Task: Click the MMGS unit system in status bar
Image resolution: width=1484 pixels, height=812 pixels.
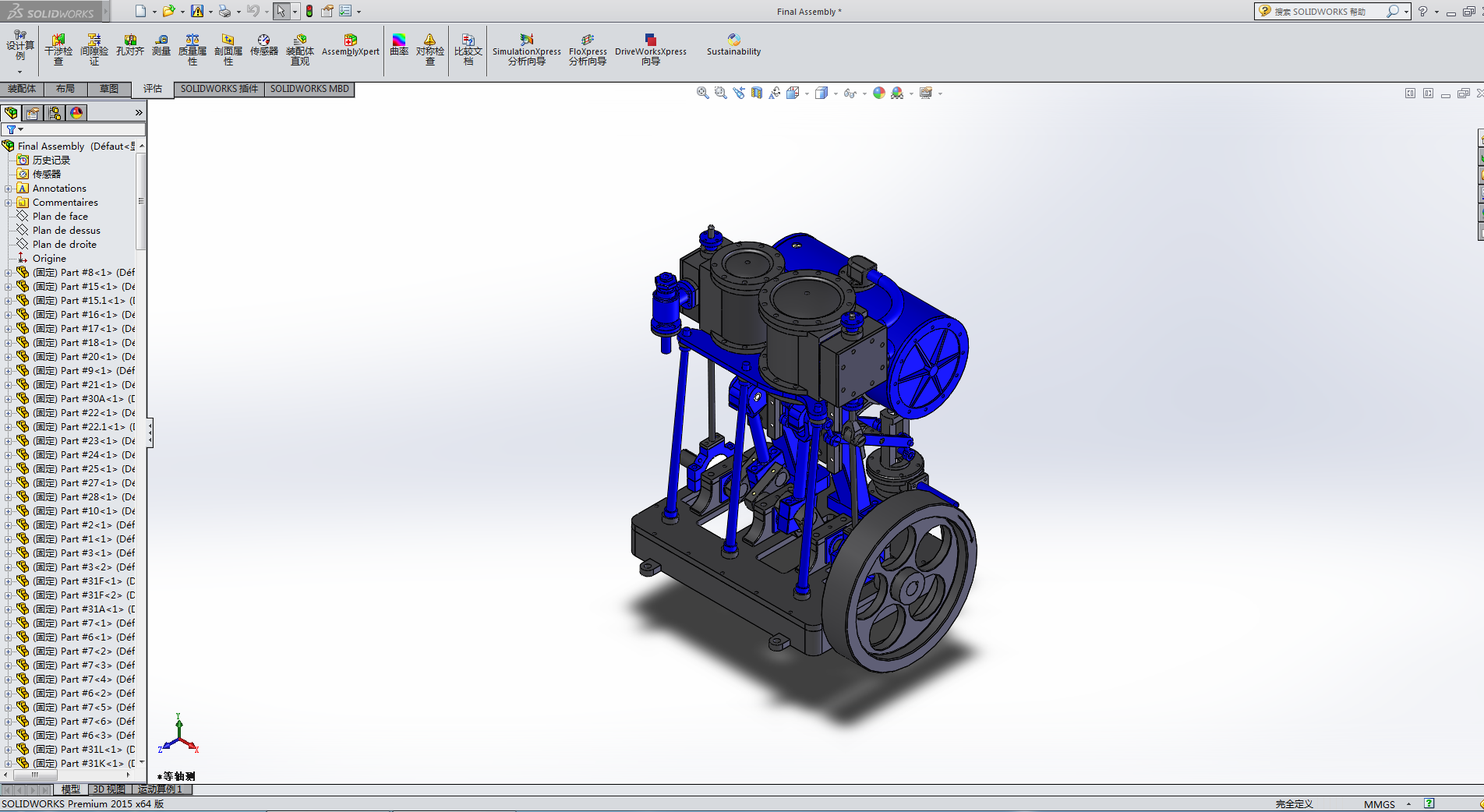Action: click(x=1379, y=804)
